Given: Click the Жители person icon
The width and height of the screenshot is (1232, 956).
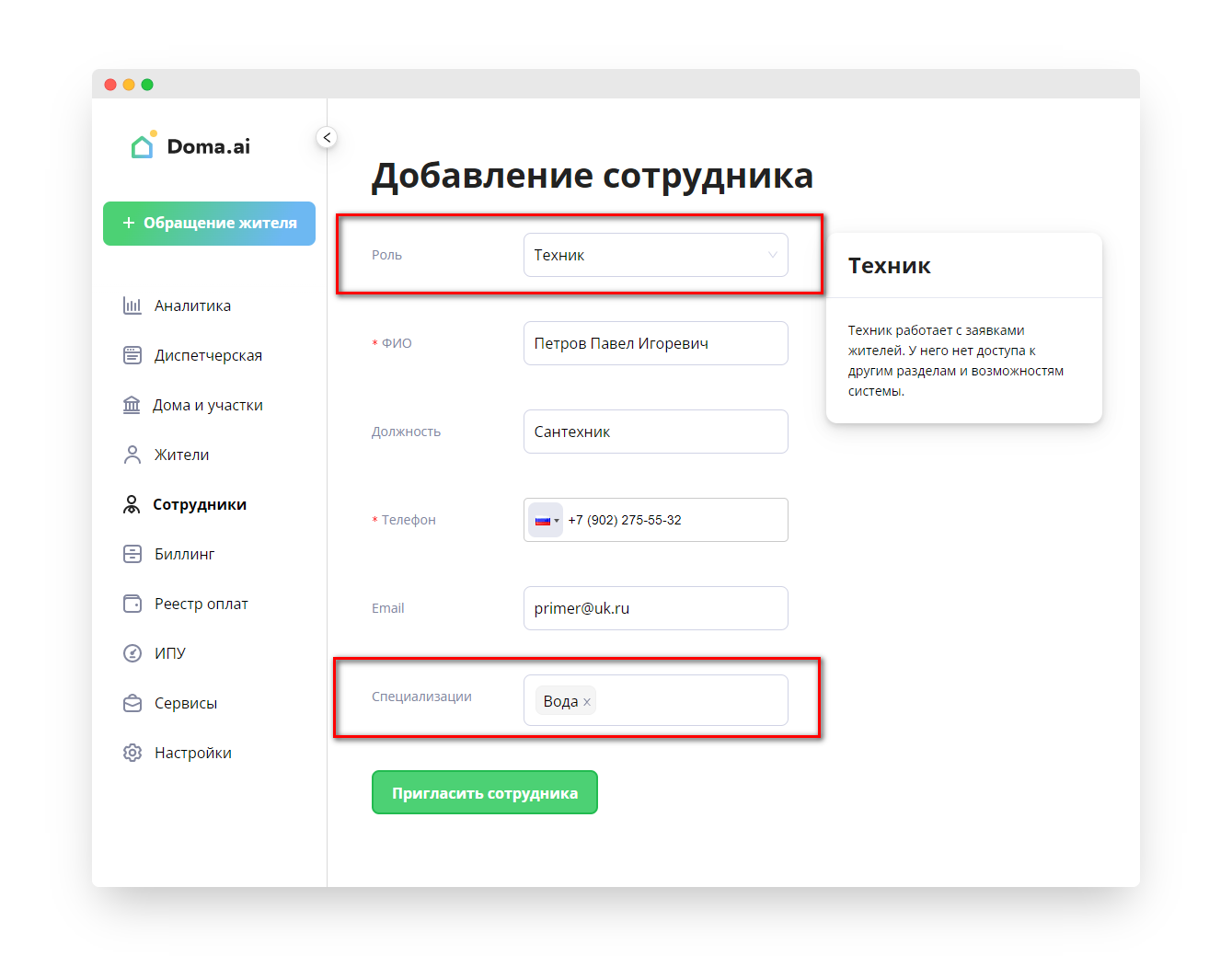Looking at the screenshot, I should pyautogui.click(x=132, y=455).
